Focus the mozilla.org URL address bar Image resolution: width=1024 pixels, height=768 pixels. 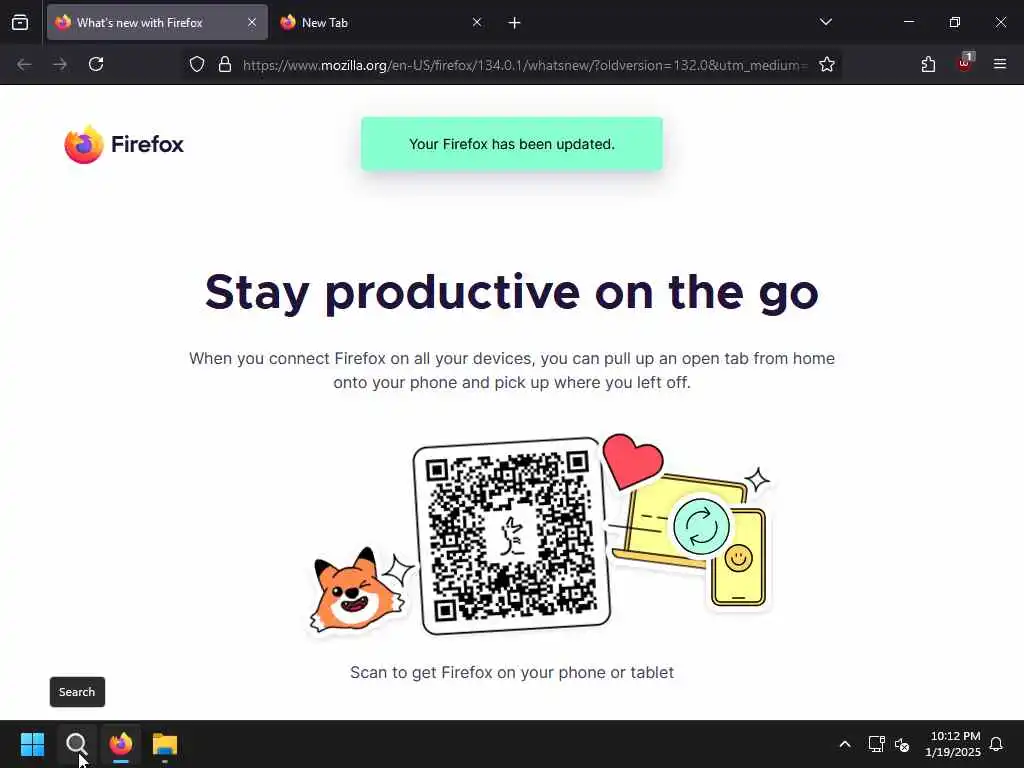pyautogui.click(x=524, y=65)
